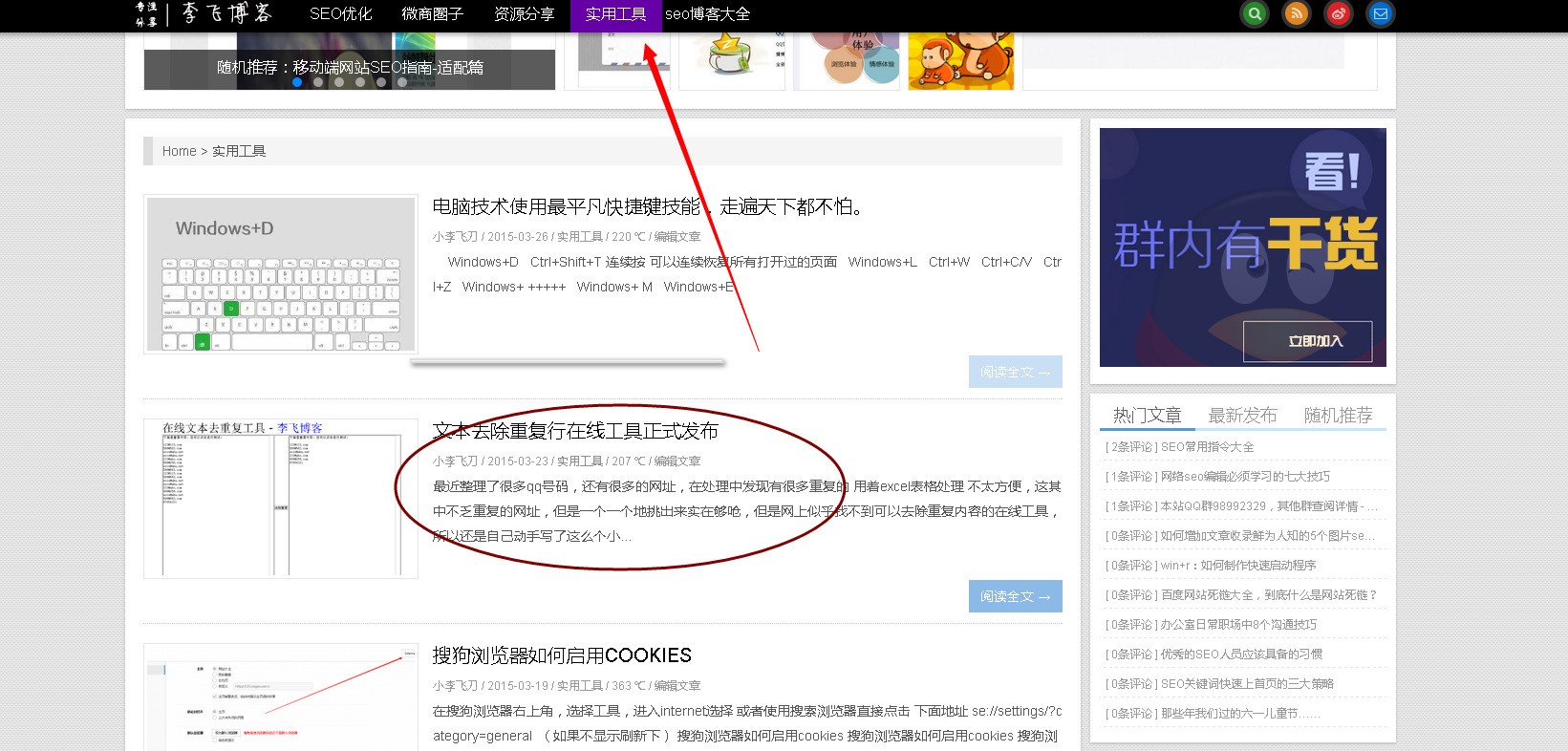Click the blue email envelope icon

(x=1381, y=14)
